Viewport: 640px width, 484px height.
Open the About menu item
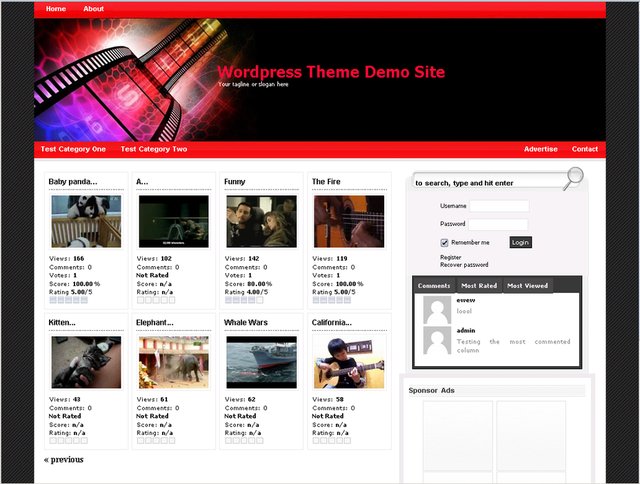93,9
